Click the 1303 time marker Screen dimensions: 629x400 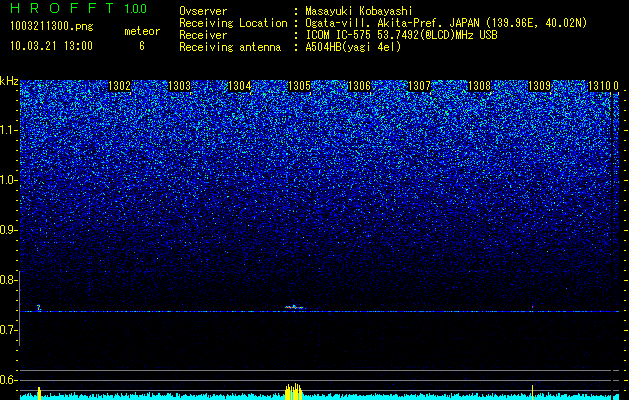pyautogui.click(x=179, y=86)
